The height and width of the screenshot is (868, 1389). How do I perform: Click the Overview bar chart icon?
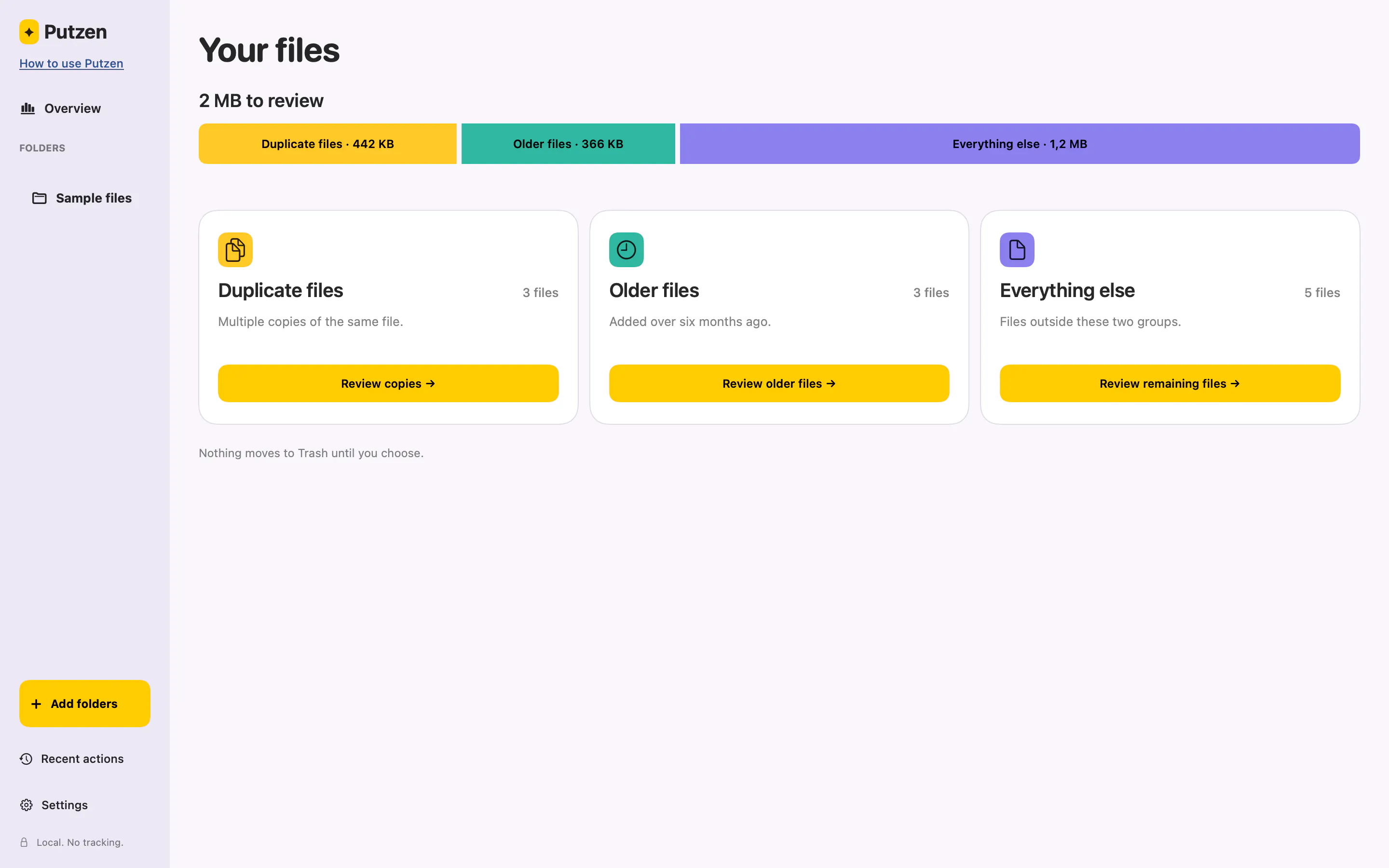(27, 108)
